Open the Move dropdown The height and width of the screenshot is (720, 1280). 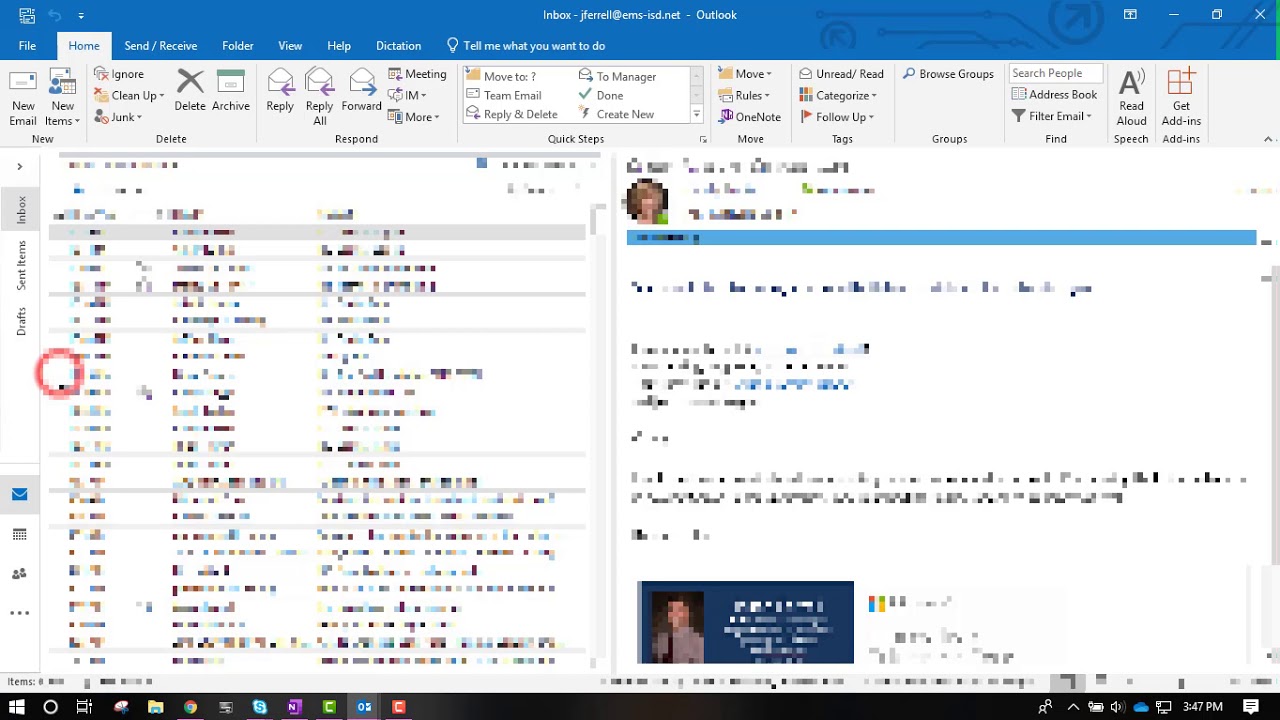[x=744, y=74]
